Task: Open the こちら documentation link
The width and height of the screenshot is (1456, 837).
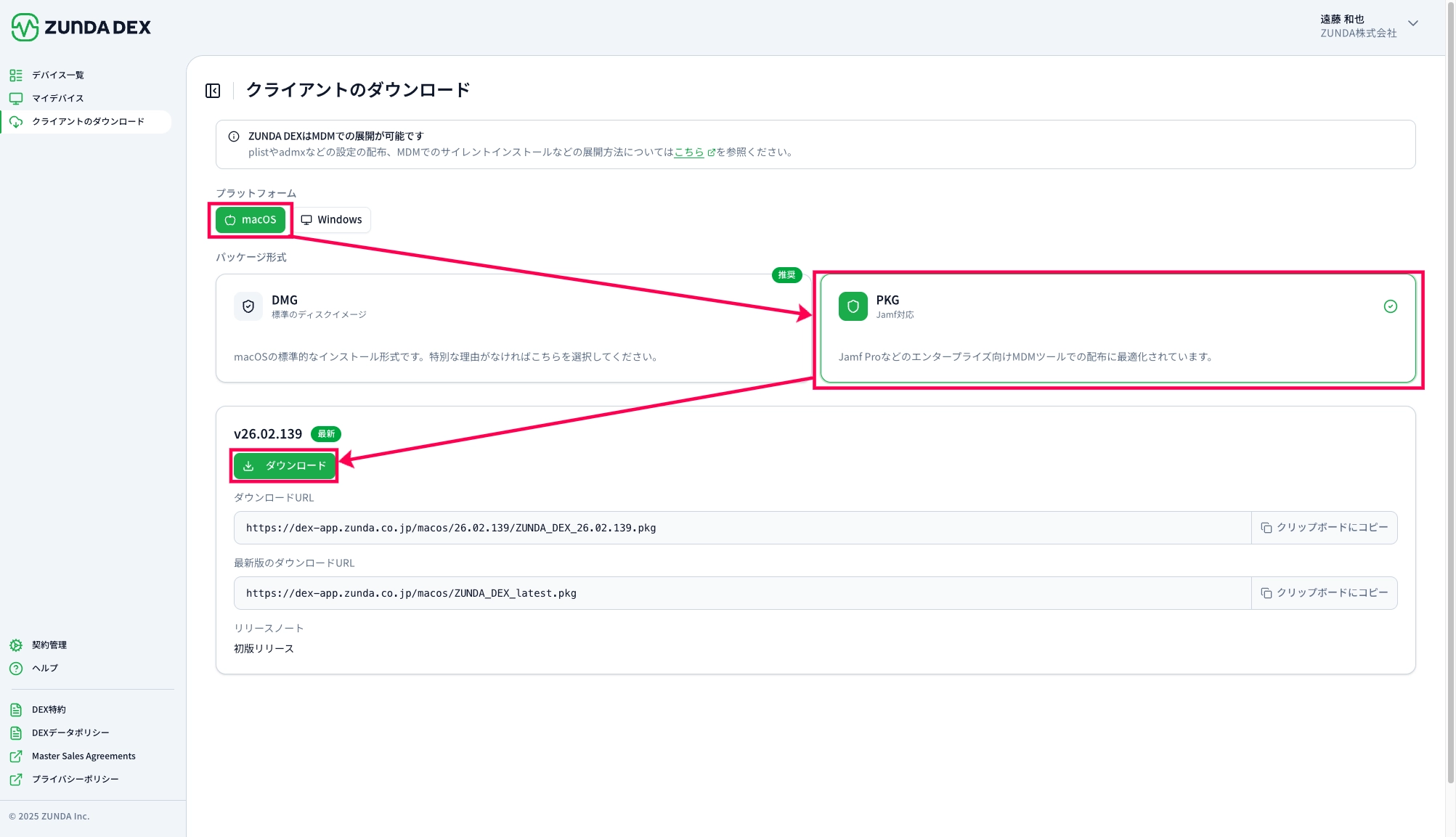Action: pos(689,152)
